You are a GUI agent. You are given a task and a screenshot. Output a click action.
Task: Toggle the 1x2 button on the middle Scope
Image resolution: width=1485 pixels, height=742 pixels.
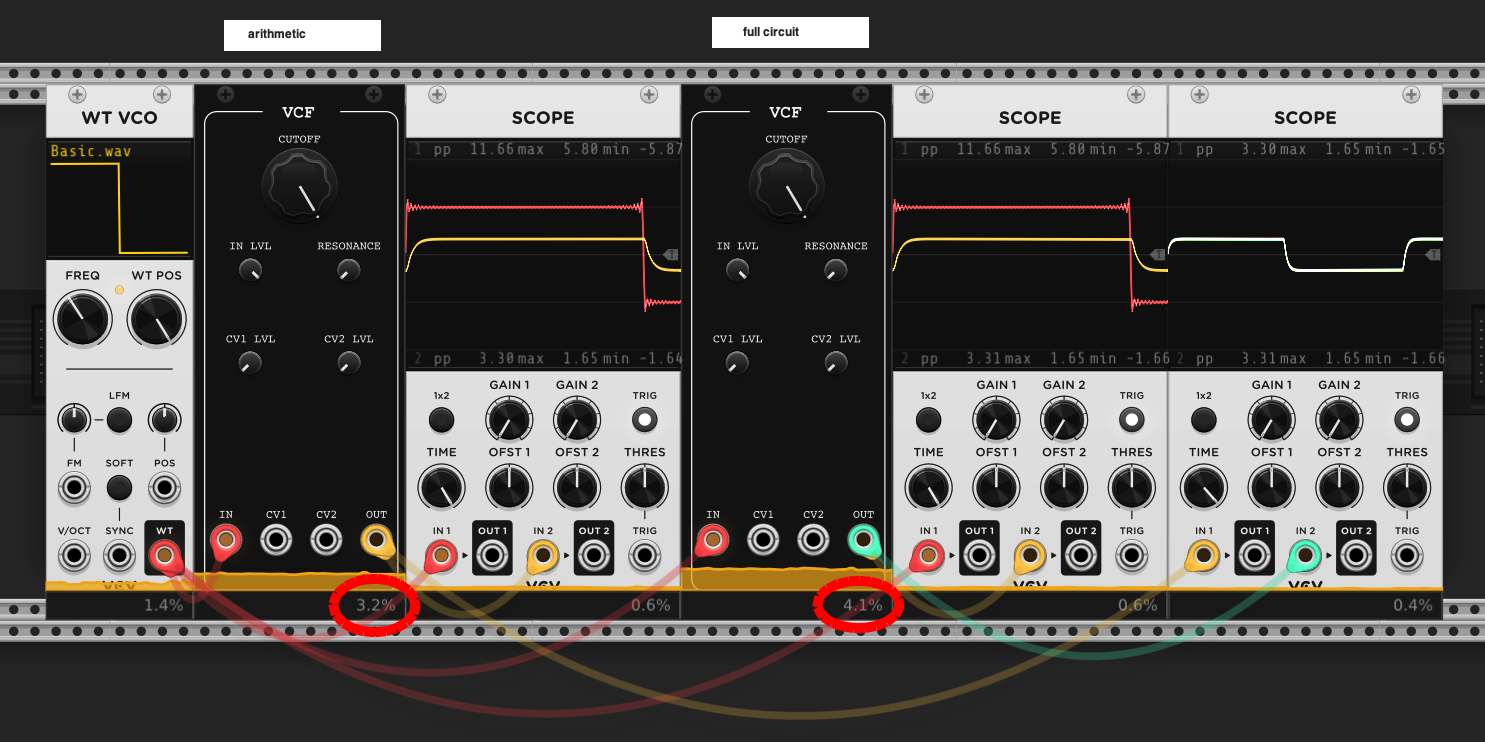pyautogui.click(x=928, y=420)
